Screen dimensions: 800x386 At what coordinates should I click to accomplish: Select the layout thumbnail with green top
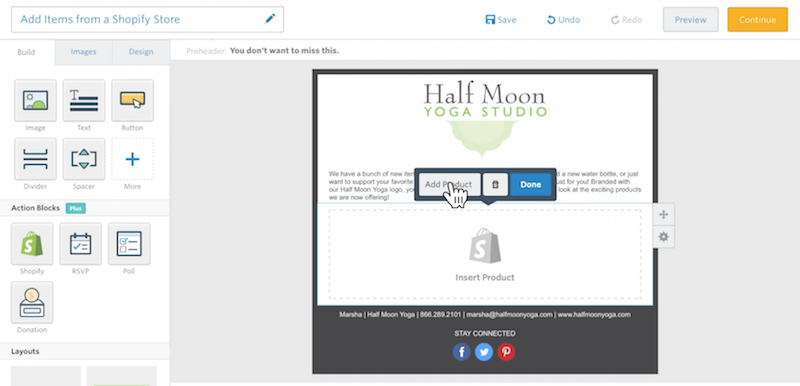(x=121, y=376)
